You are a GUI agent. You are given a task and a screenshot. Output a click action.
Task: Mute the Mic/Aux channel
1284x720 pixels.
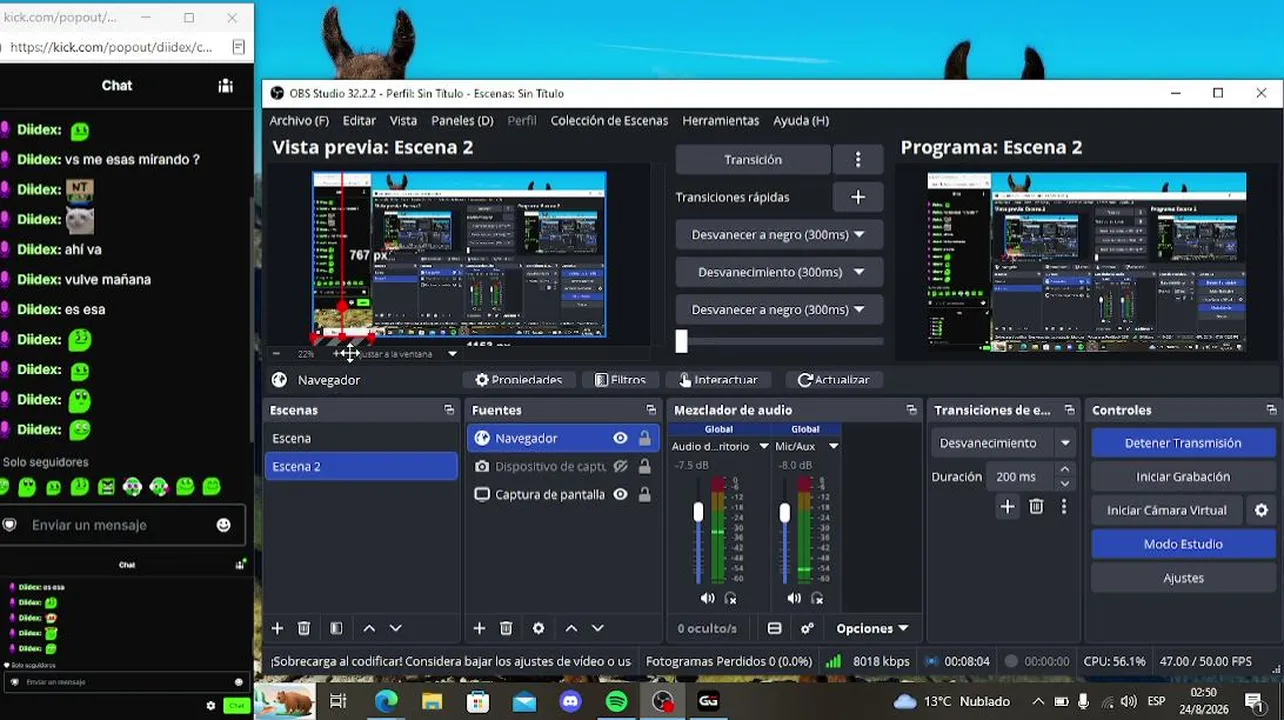pos(793,598)
